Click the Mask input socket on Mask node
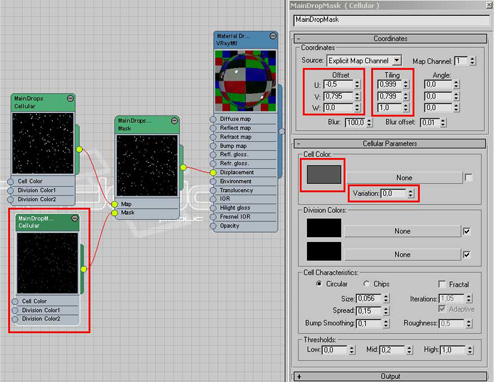This screenshot has height=382, width=494. [x=115, y=213]
